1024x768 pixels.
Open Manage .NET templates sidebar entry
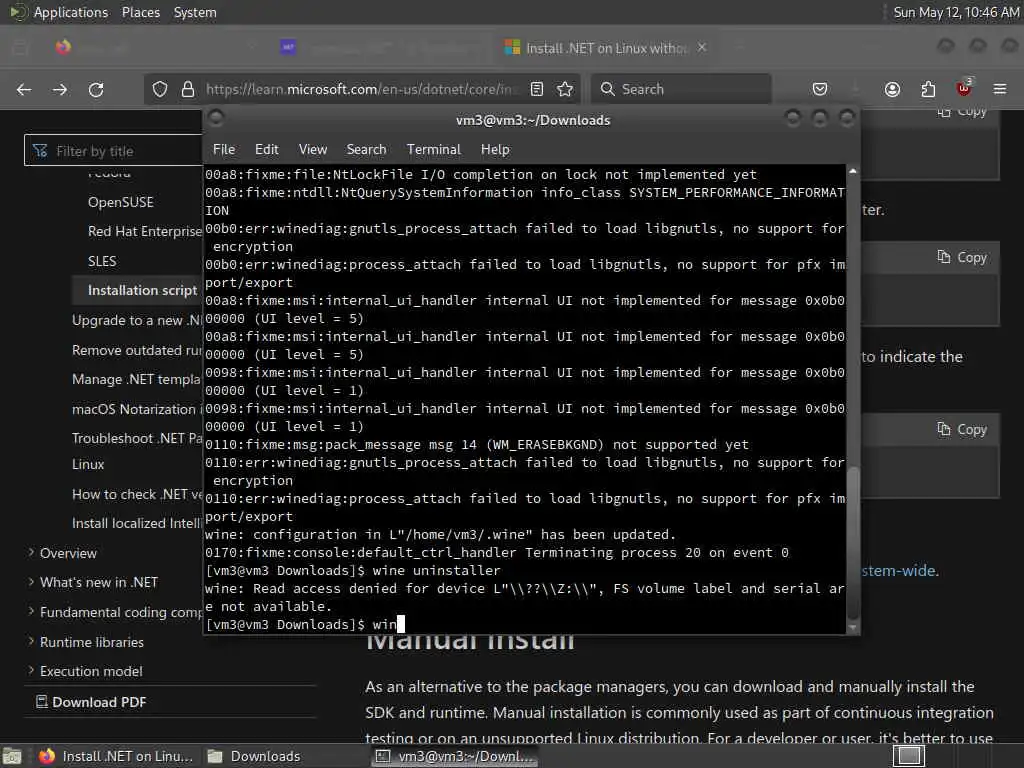136,379
